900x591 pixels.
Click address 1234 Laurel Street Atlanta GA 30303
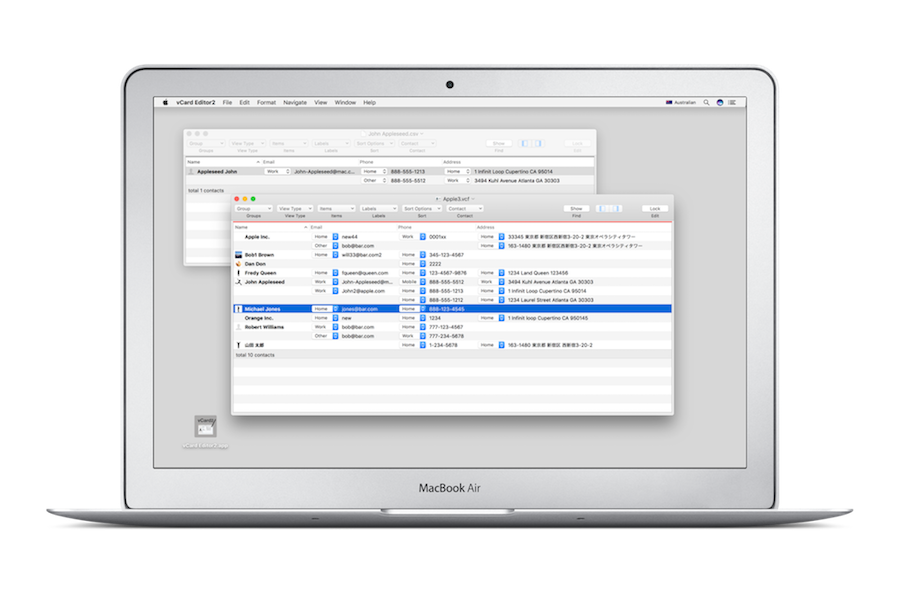pos(551,300)
